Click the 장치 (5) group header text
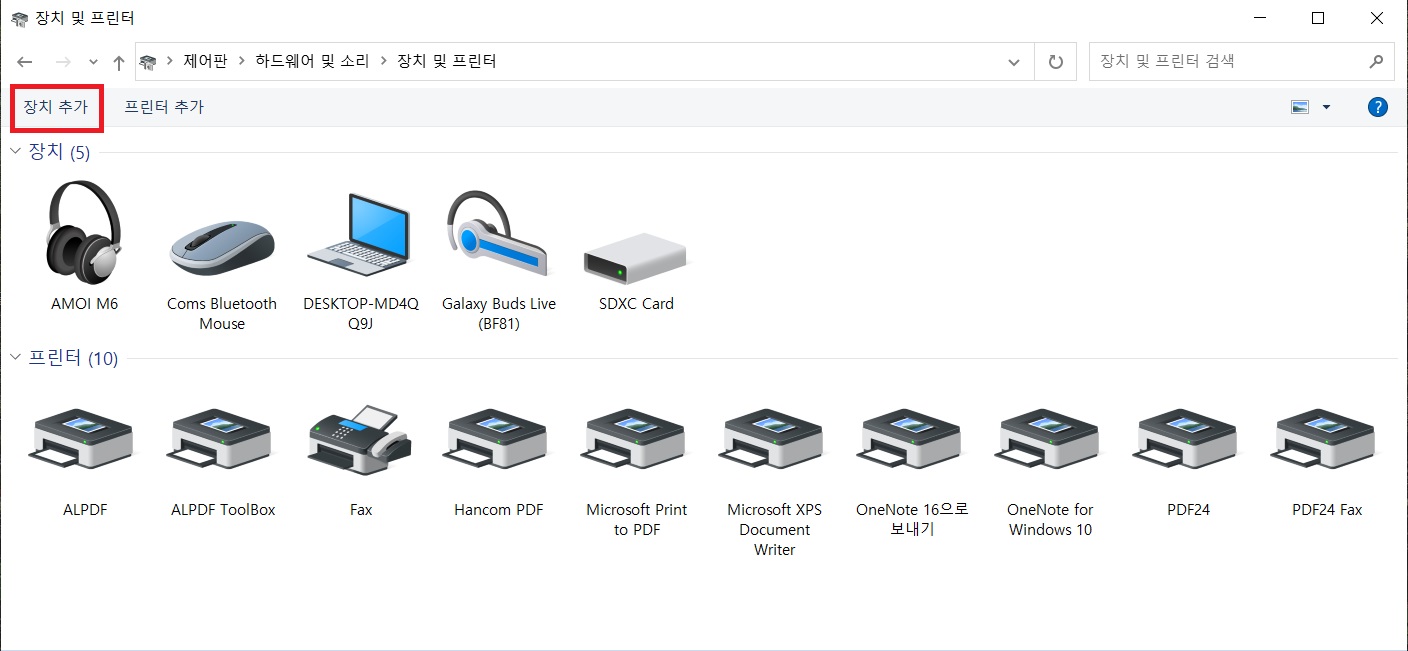 pos(59,152)
